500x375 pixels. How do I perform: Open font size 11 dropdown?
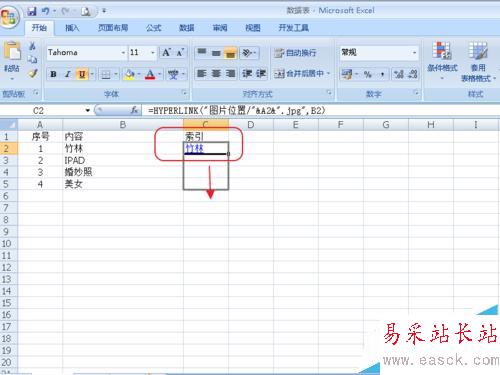pos(153,53)
